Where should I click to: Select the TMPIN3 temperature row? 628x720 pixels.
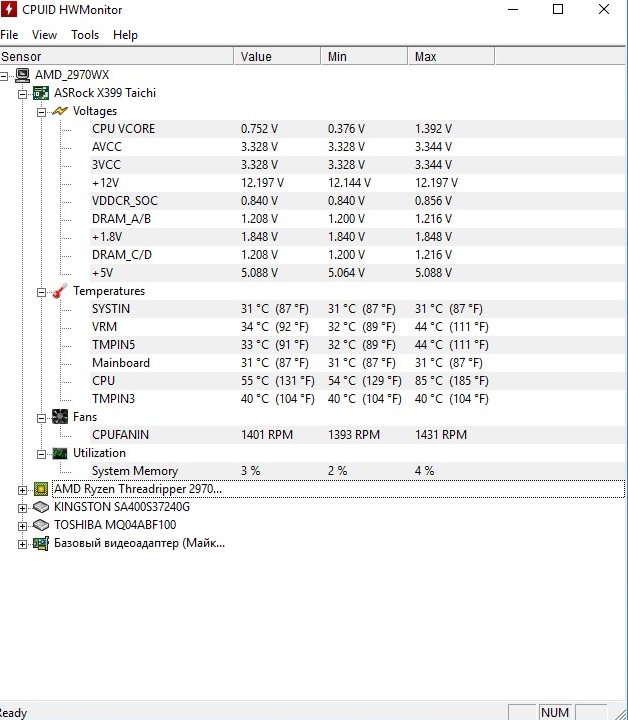point(358,399)
